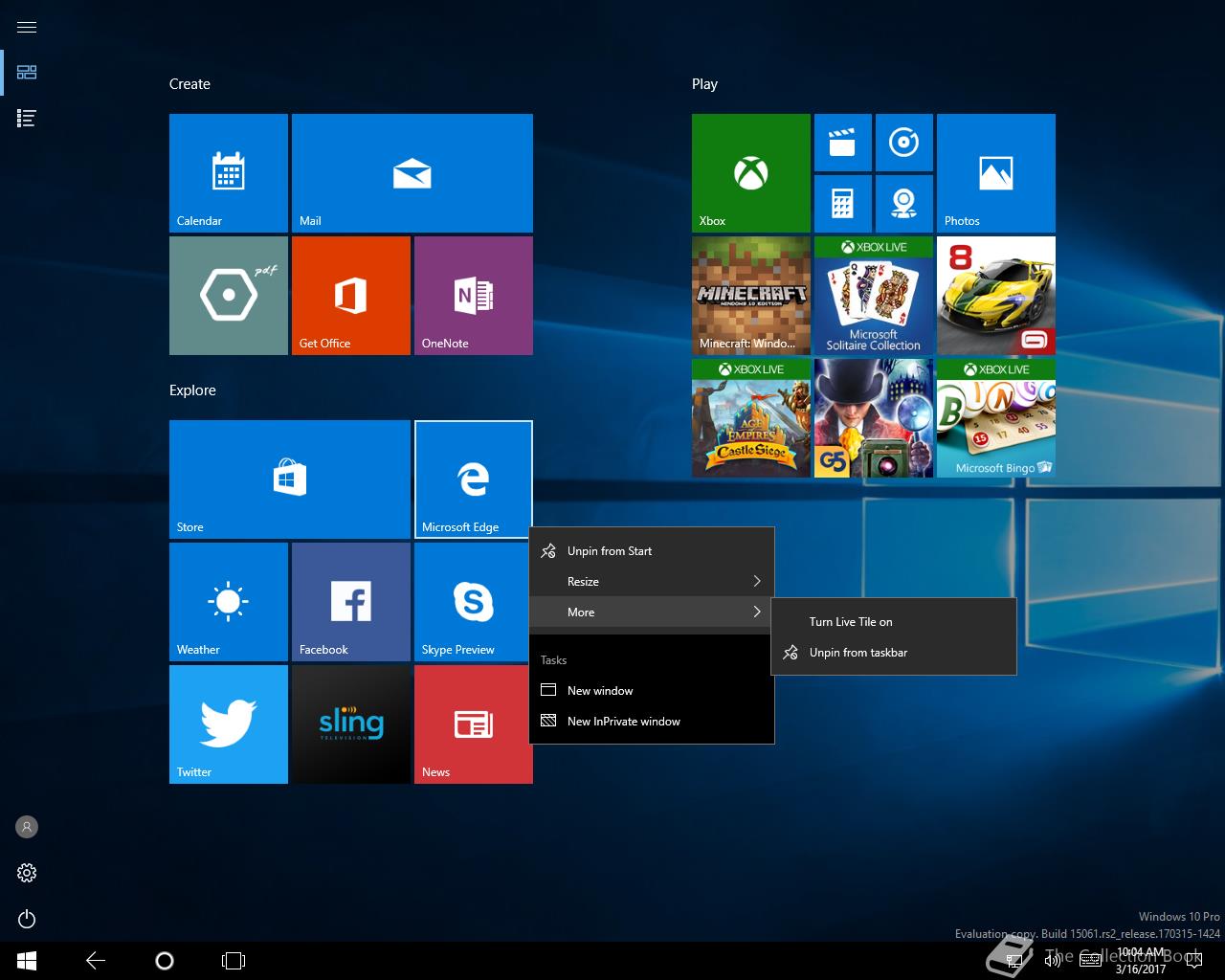The width and height of the screenshot is (1225, 980).
Task: Expand the Start hamburger menu
Action: [27, 27]
